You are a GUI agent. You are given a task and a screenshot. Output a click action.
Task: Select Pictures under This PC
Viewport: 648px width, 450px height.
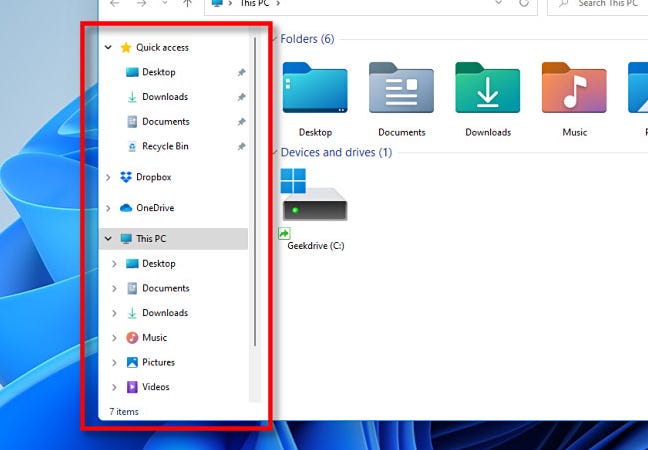point(157,362)
